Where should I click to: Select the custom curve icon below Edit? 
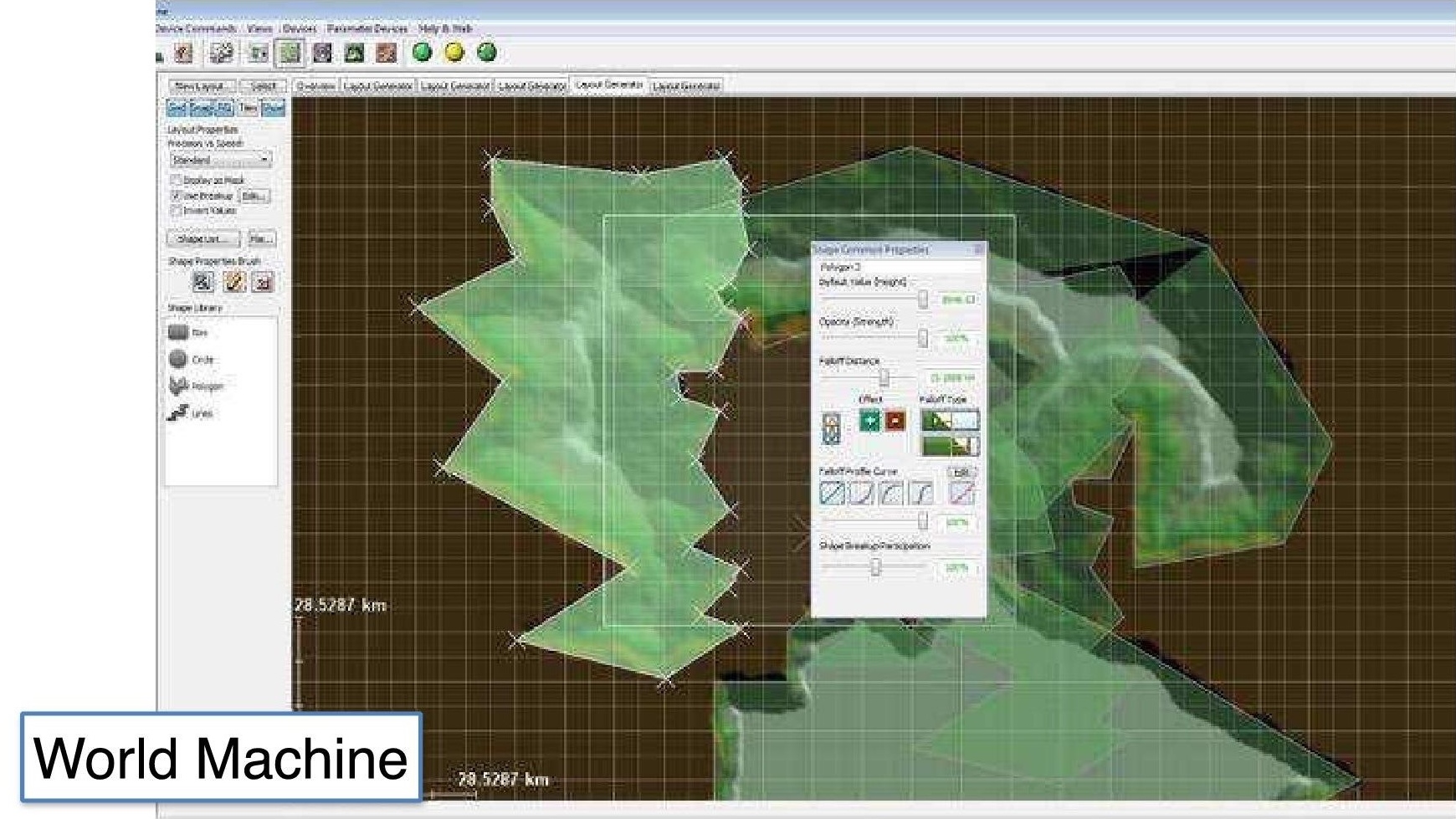coord(961,494)
